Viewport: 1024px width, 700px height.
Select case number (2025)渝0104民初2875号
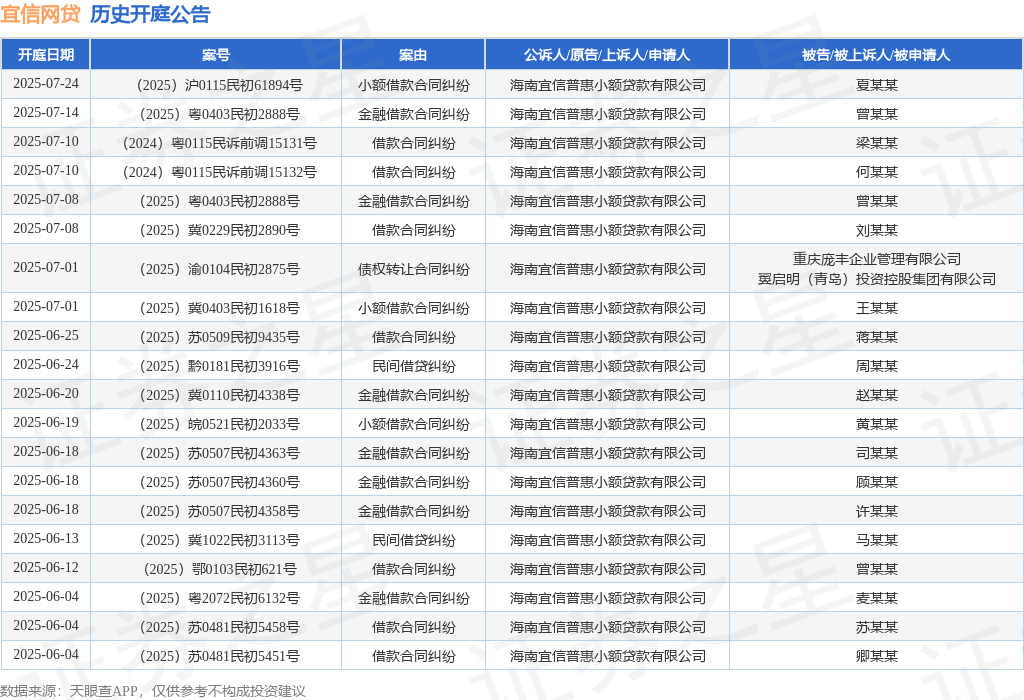click(x=219, y=269)
